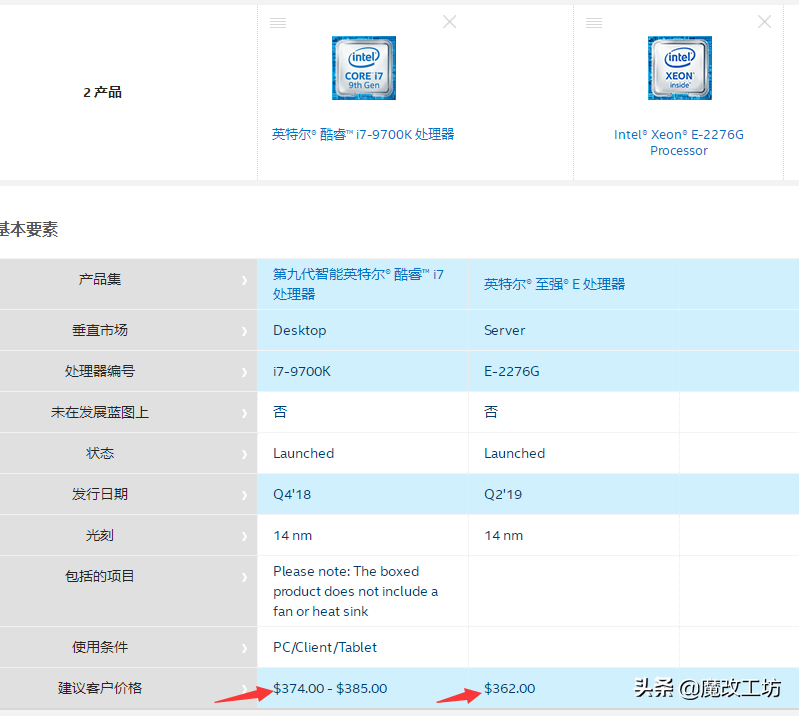This screenshot has width=799, height=716.
Task: Click the 垂直市场 row label
Action: click(x=100, y=330)
